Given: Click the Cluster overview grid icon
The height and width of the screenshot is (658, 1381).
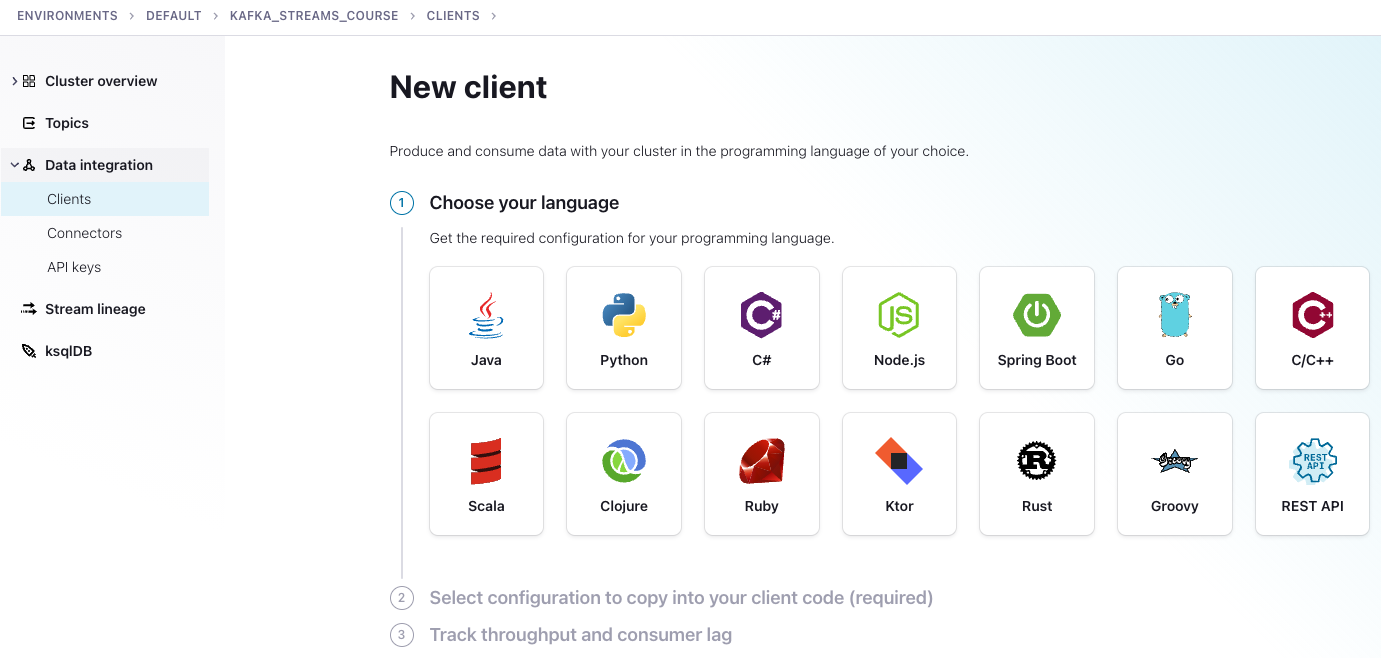Looking at the screenshot, I should coord(29,81).
